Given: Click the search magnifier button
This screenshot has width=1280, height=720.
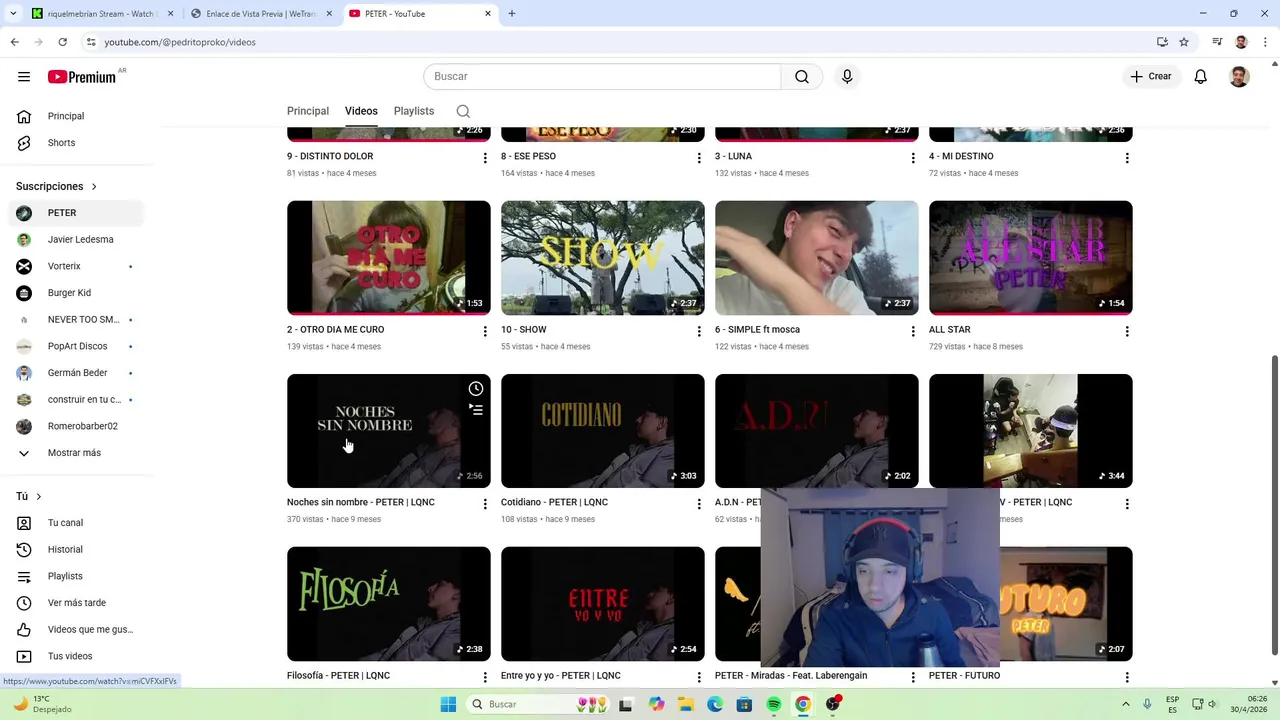Looking at the screenshot, I should pos(802,77).
